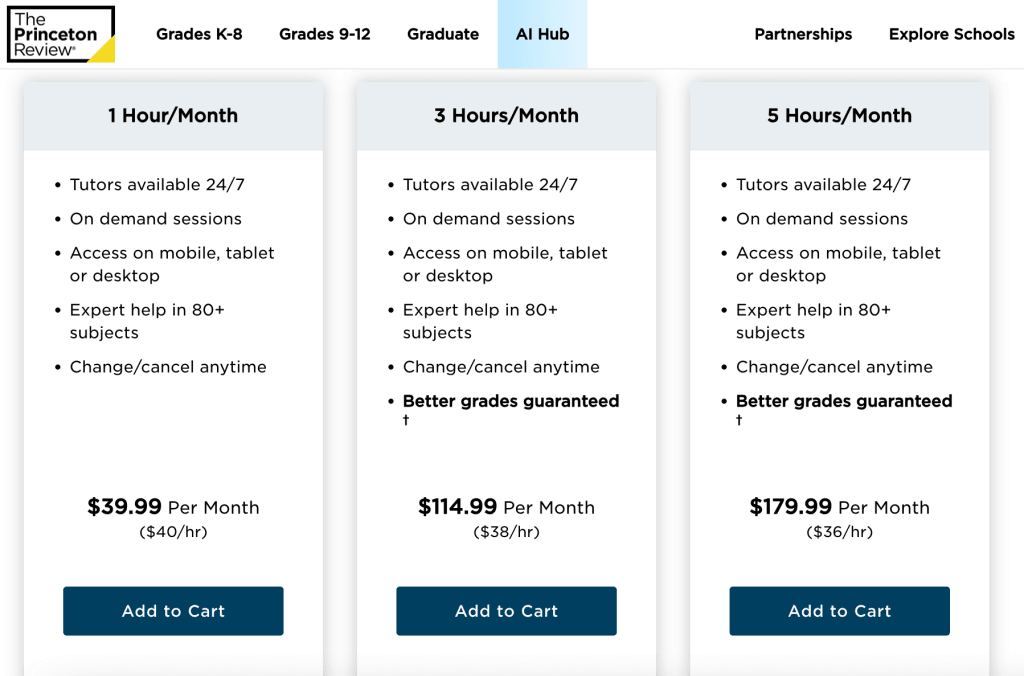Image resolution: width=1024 pixels, height=676 pixels.
Task: Click the $114.99 Per Month price
Action: click(506, 507)
